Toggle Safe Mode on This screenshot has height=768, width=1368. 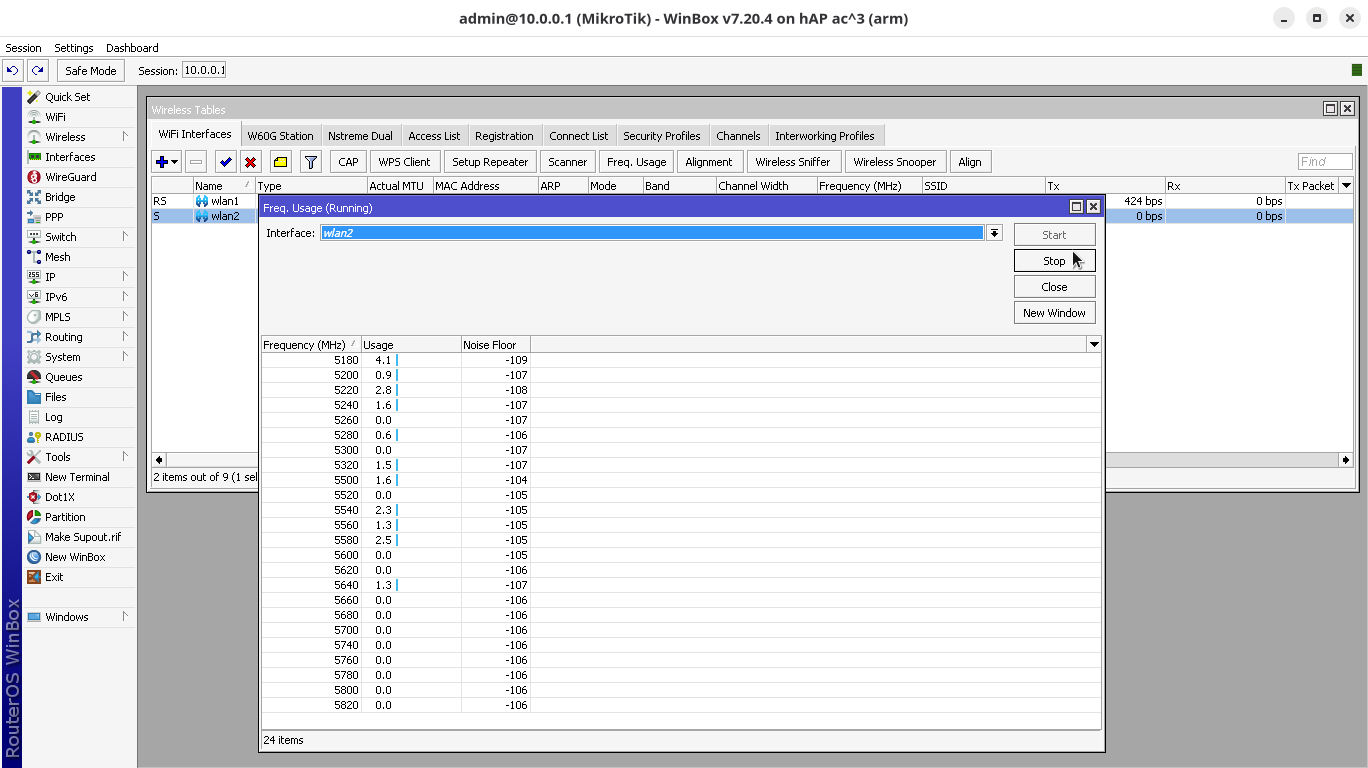(x=90, y=71)
